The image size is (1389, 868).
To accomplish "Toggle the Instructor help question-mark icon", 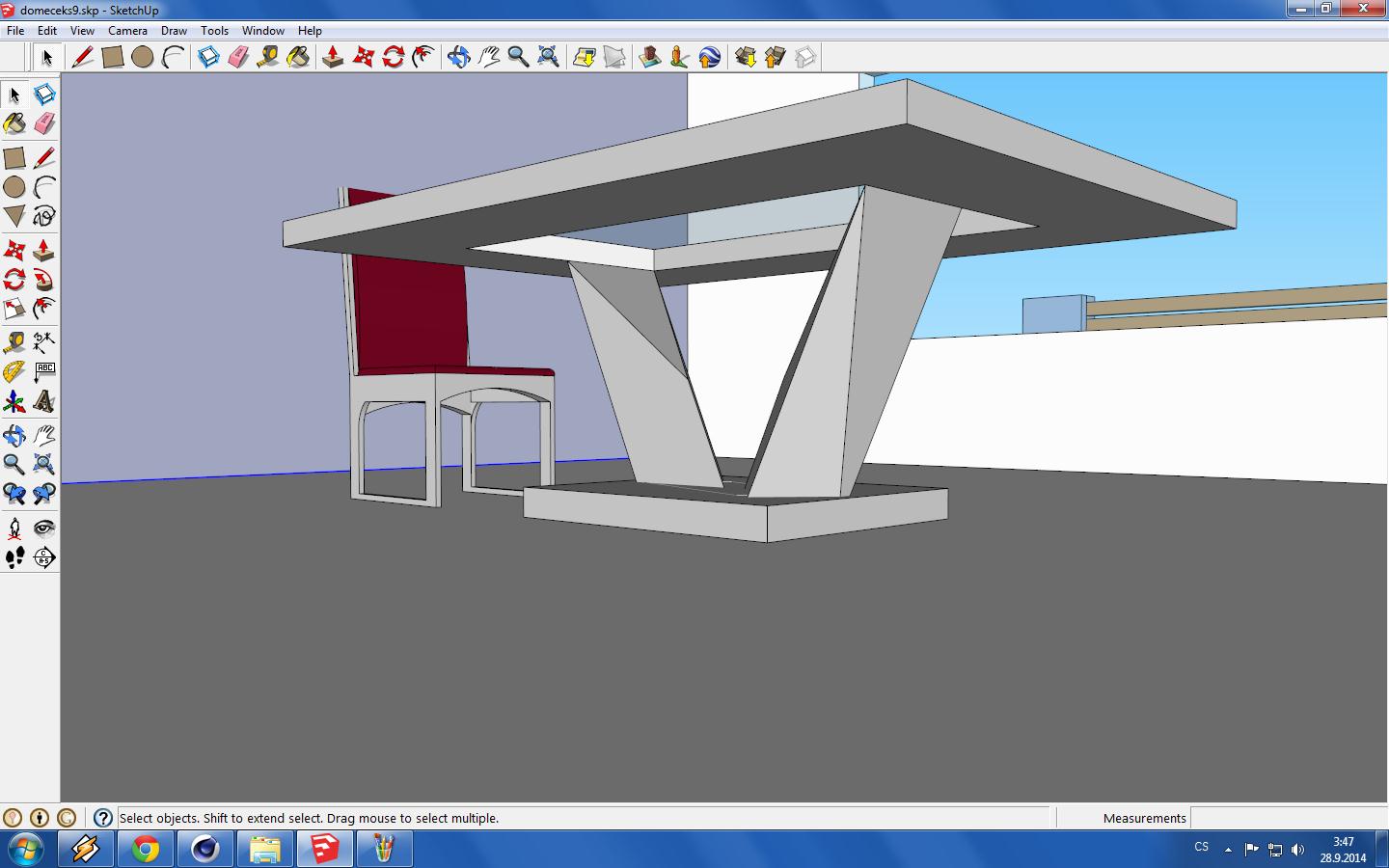I will pyautogui.click(x=103, y=818).
